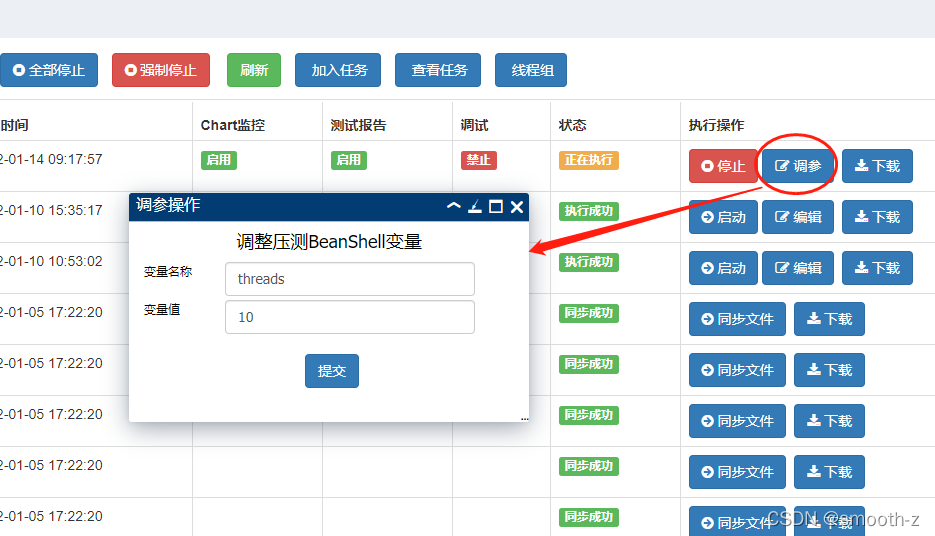Viewport: 935px width, 536px height.
Task: Close the 调参操作 dialog
Action: [517, 206]
